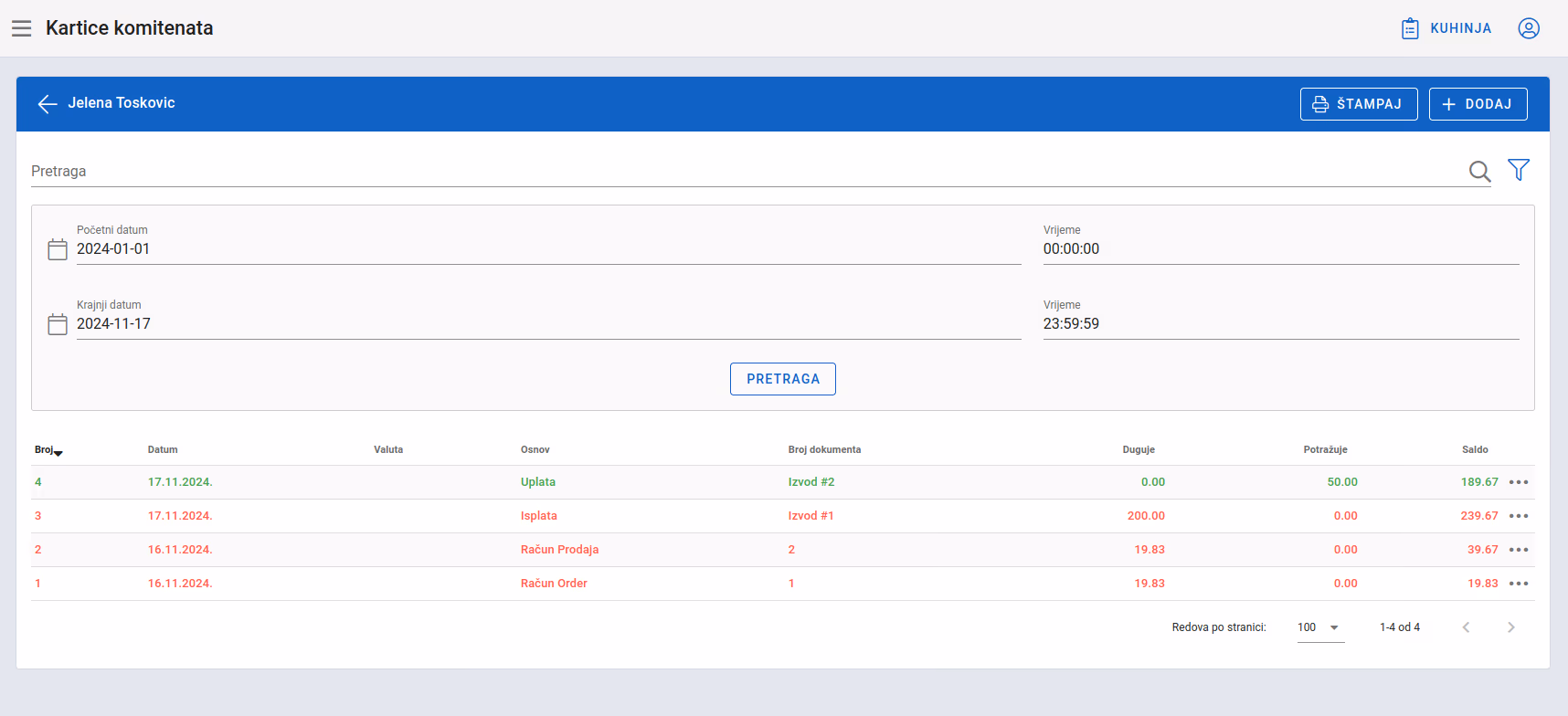The height and width of the screenshot is (716, 1568).
Task: Click the saldo value 189.67
Action: (1479, 482)
